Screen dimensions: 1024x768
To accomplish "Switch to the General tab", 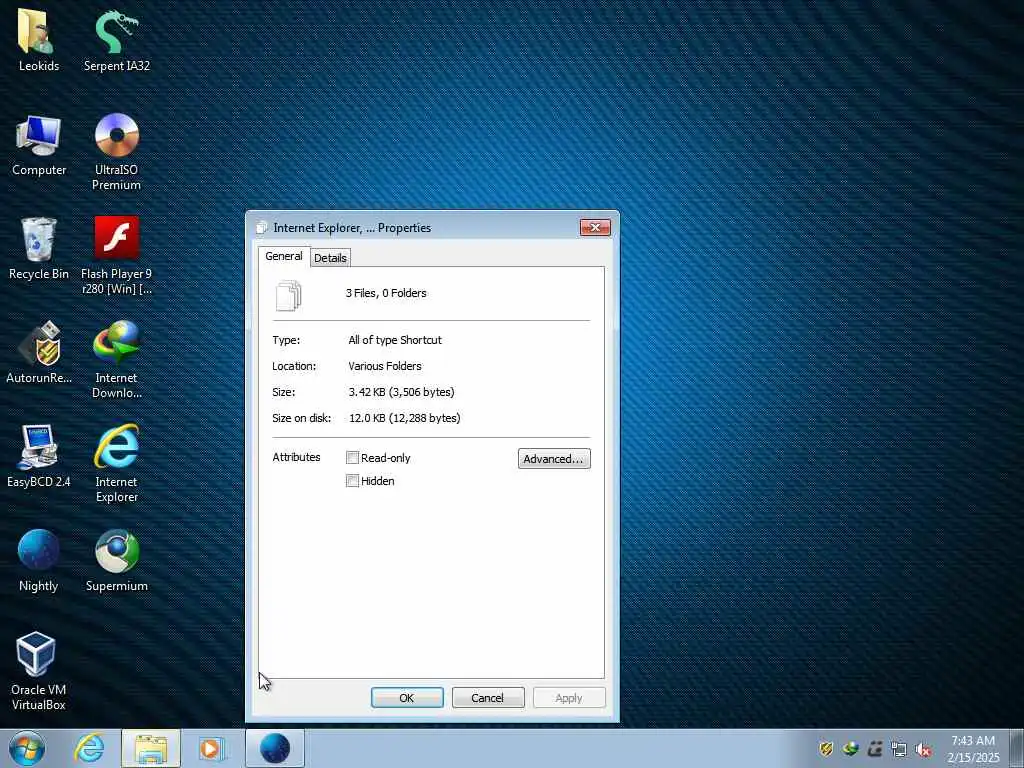I will point(283,256).
